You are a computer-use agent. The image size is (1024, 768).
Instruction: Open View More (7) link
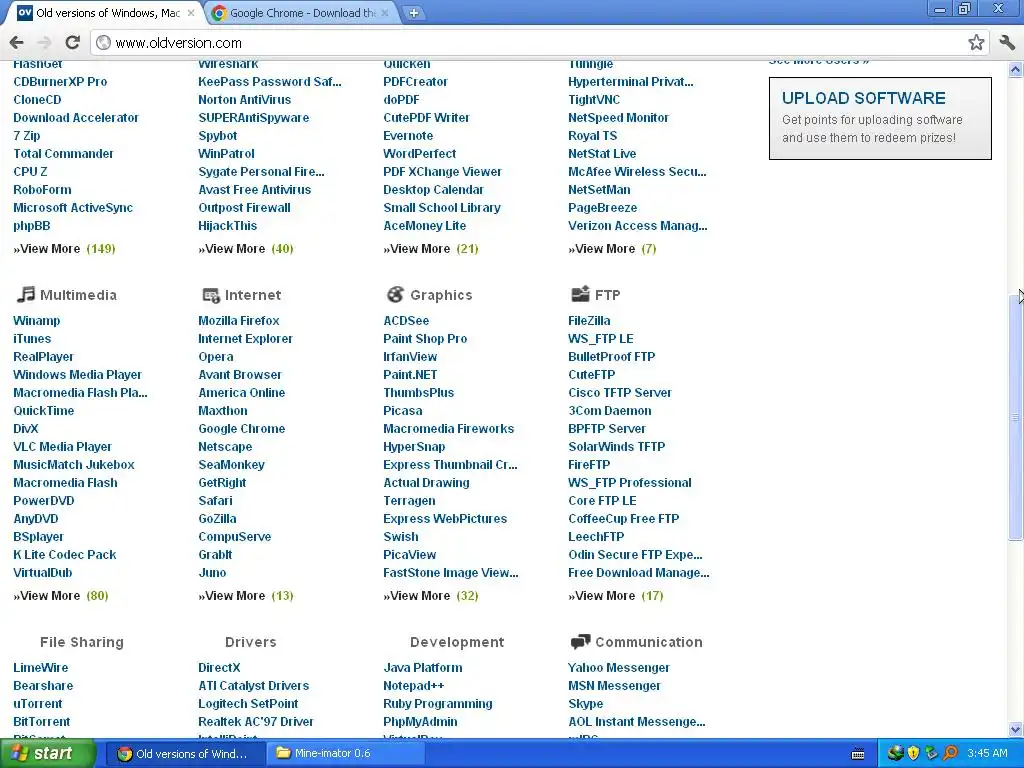pyautogui.click(x=613, y=249)
